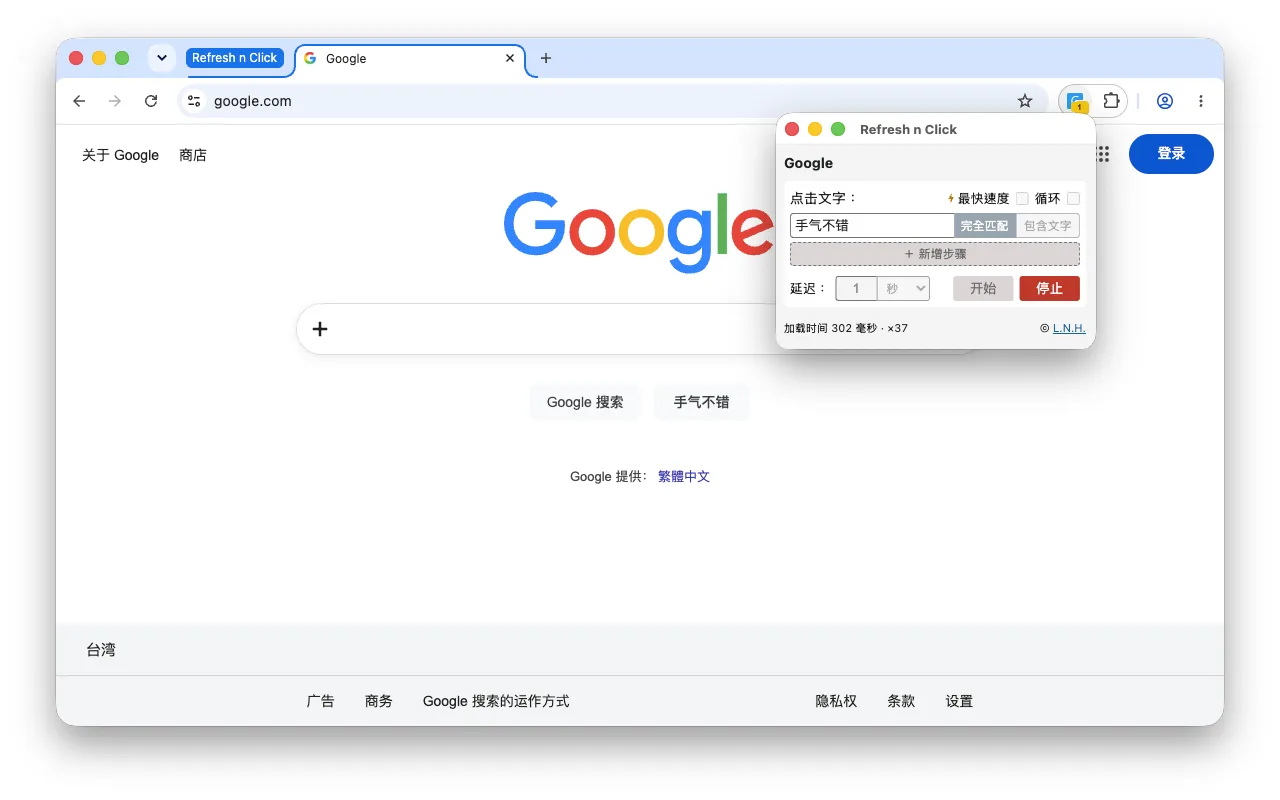Close the Google tab
This screenshot has height=800, width=1280.
[x=510, y=58]
